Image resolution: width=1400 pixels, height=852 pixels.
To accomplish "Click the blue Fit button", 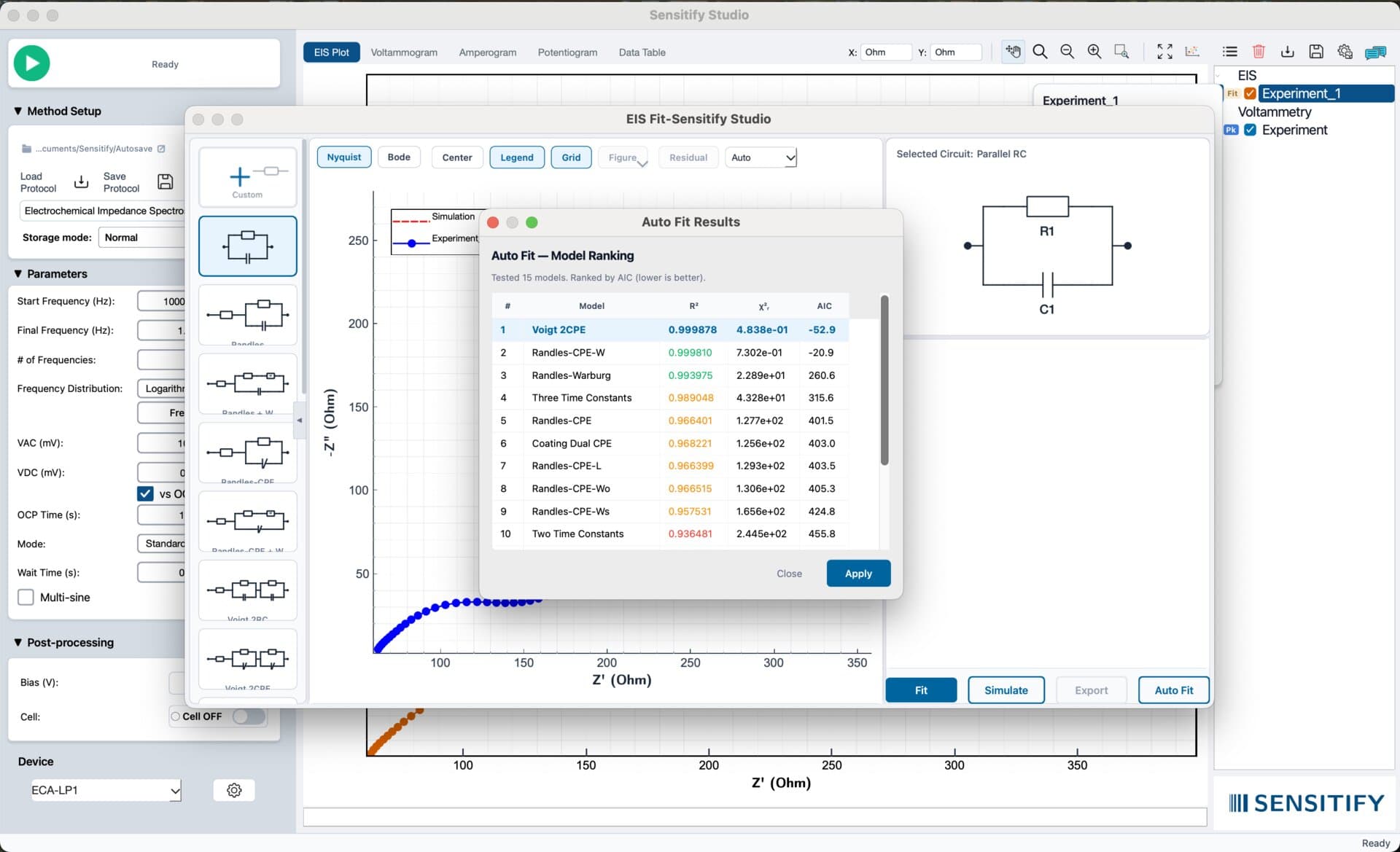I will pyautogui.click(x=921, y=690).
